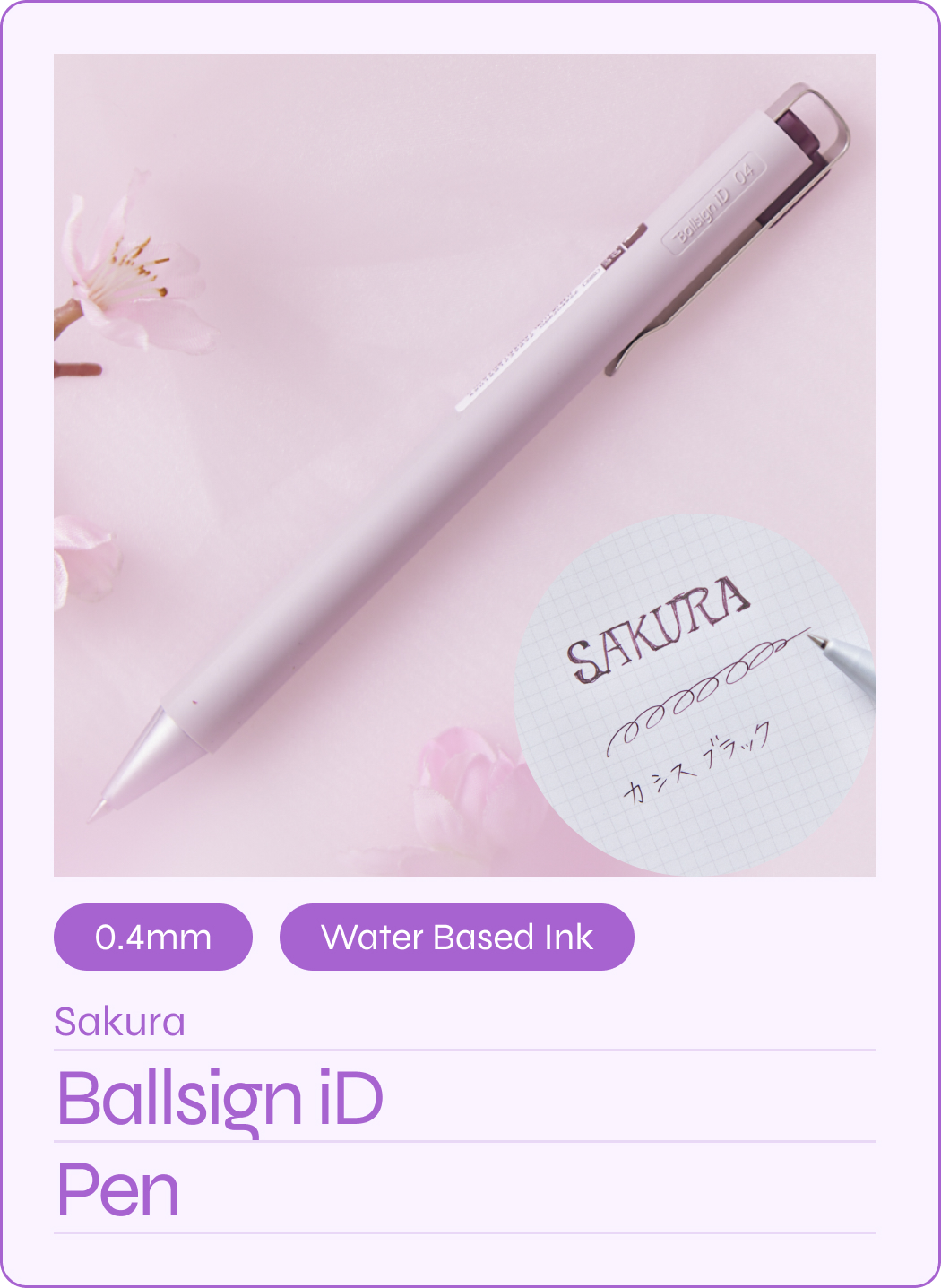Open the Sakura brand link

click(120, 1022)
